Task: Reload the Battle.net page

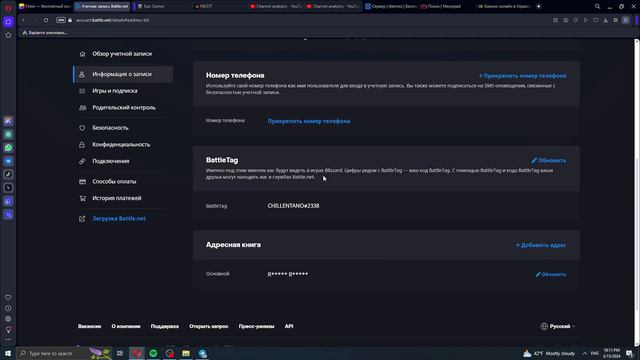Action: [x=46, y=20]
